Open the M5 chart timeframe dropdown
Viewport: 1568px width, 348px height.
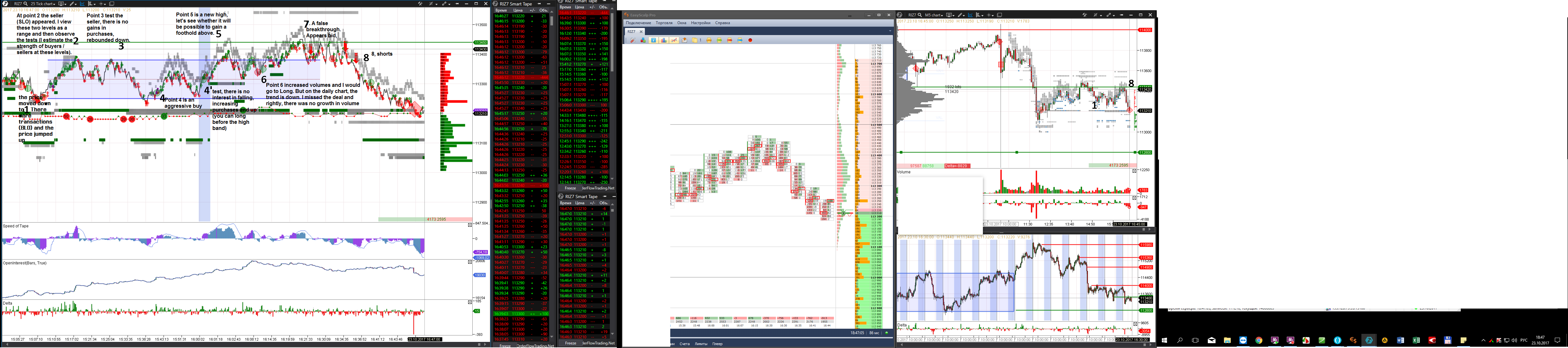[x=934, y=15]
